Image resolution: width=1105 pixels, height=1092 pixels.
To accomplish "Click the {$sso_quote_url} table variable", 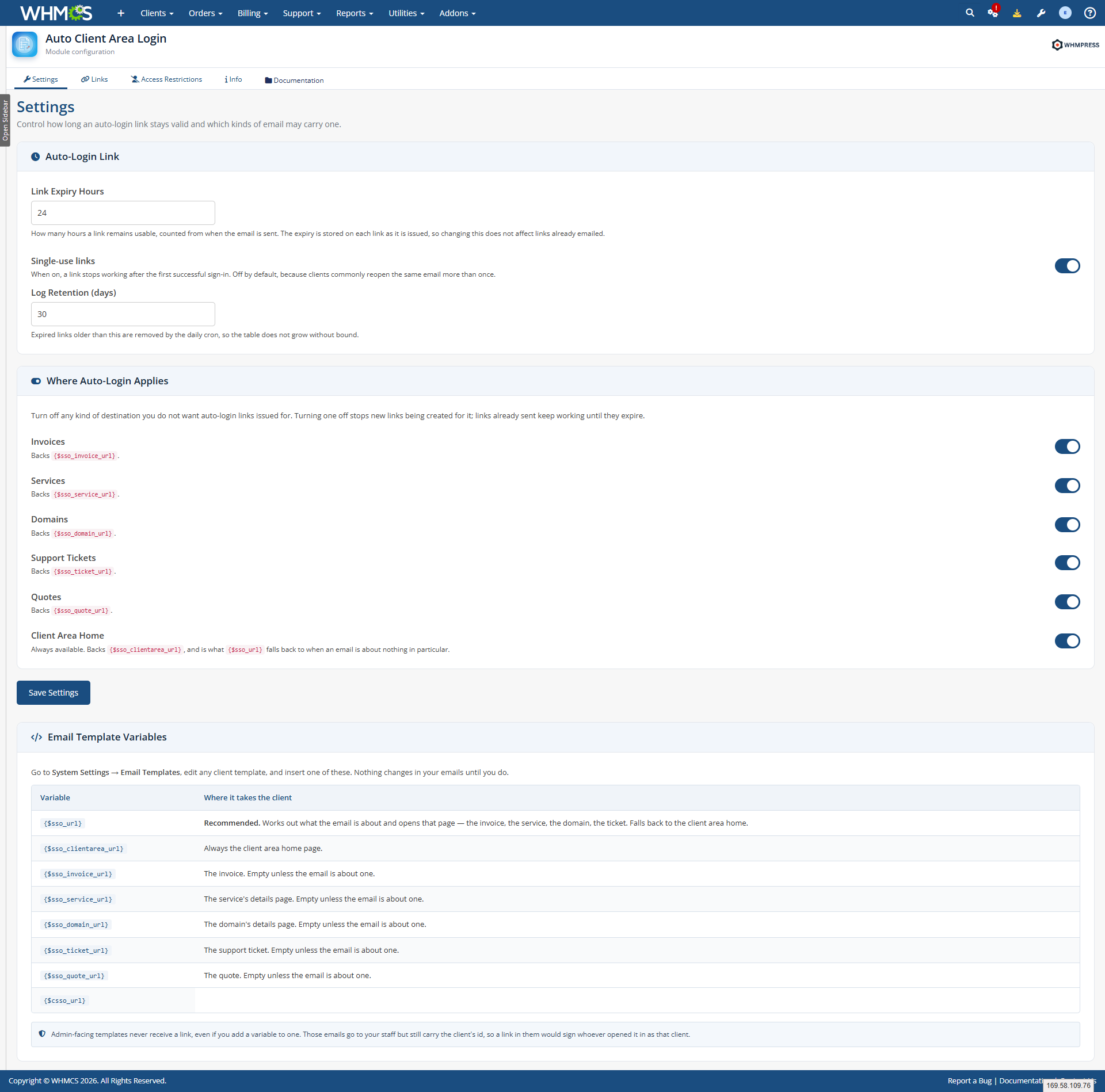I will pos(74,976).
